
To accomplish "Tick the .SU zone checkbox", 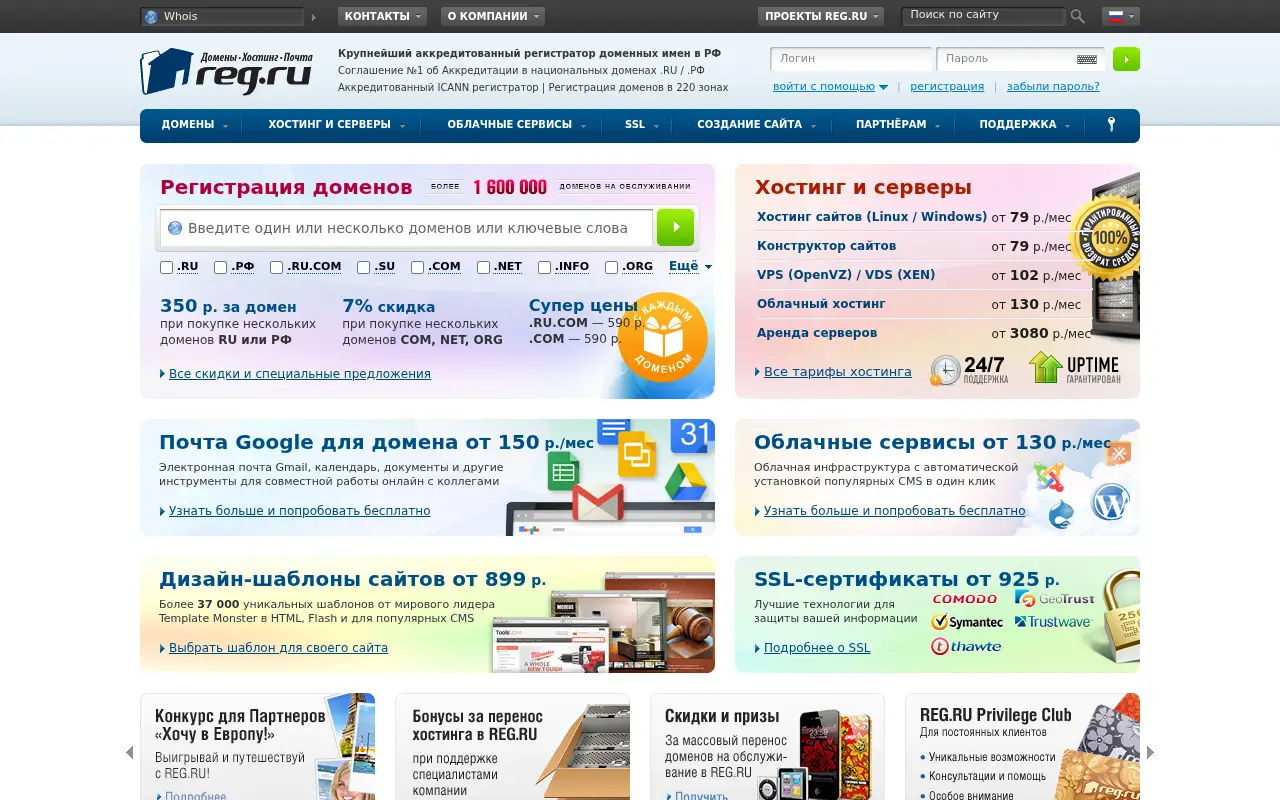I will tap(364, 267).
